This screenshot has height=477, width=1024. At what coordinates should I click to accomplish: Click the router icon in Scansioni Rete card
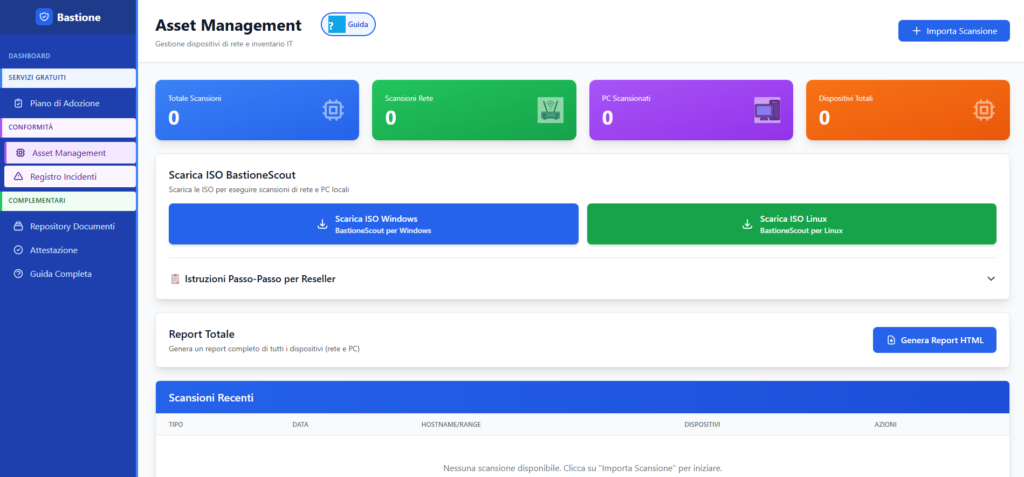(550, 110)
